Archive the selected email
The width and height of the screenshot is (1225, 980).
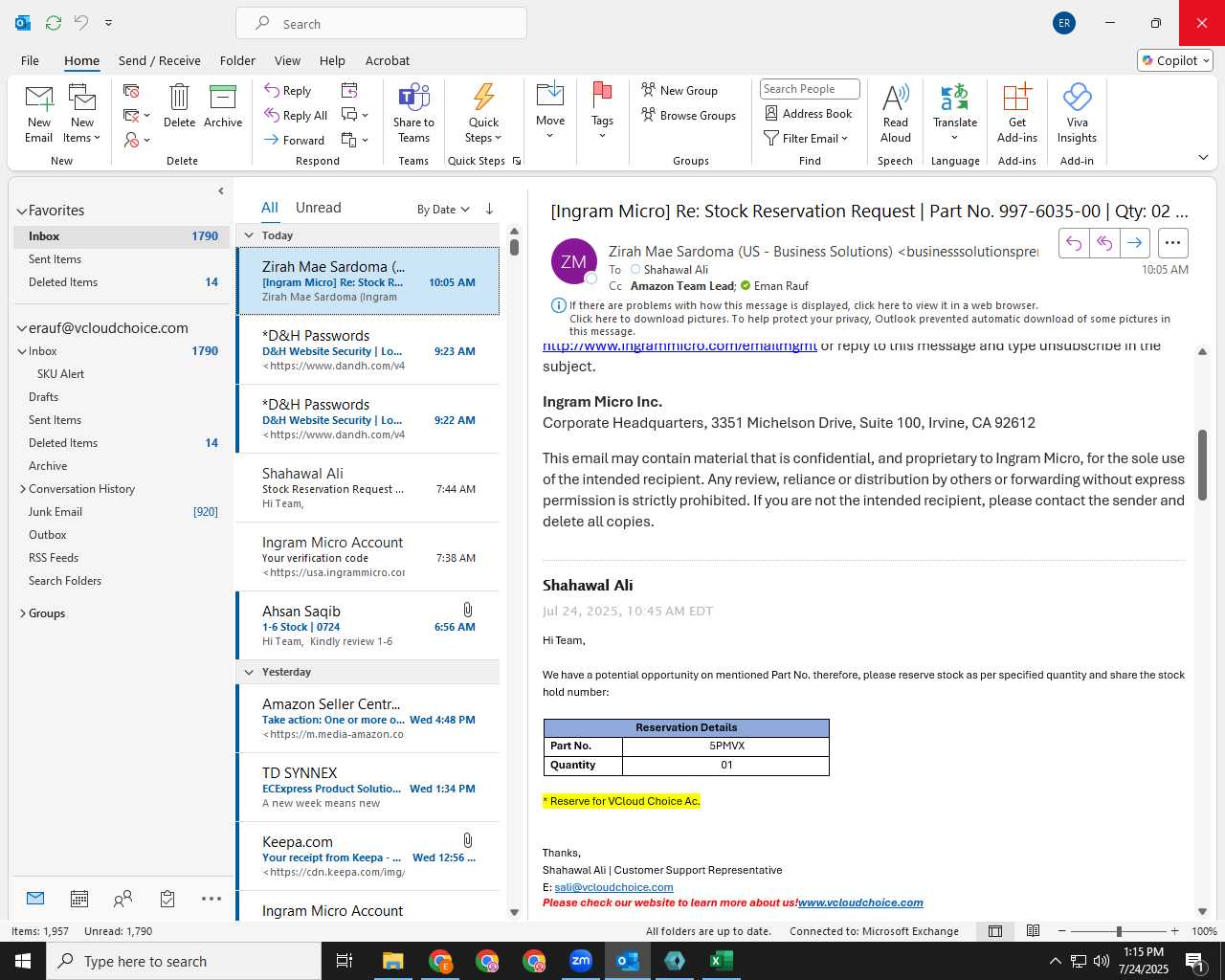[223, 106]
